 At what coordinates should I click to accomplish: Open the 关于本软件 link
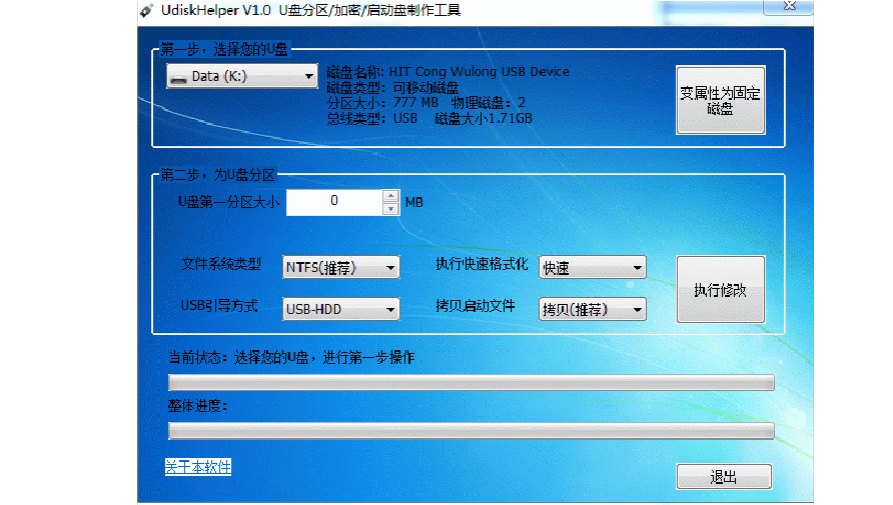click(198, 467)
